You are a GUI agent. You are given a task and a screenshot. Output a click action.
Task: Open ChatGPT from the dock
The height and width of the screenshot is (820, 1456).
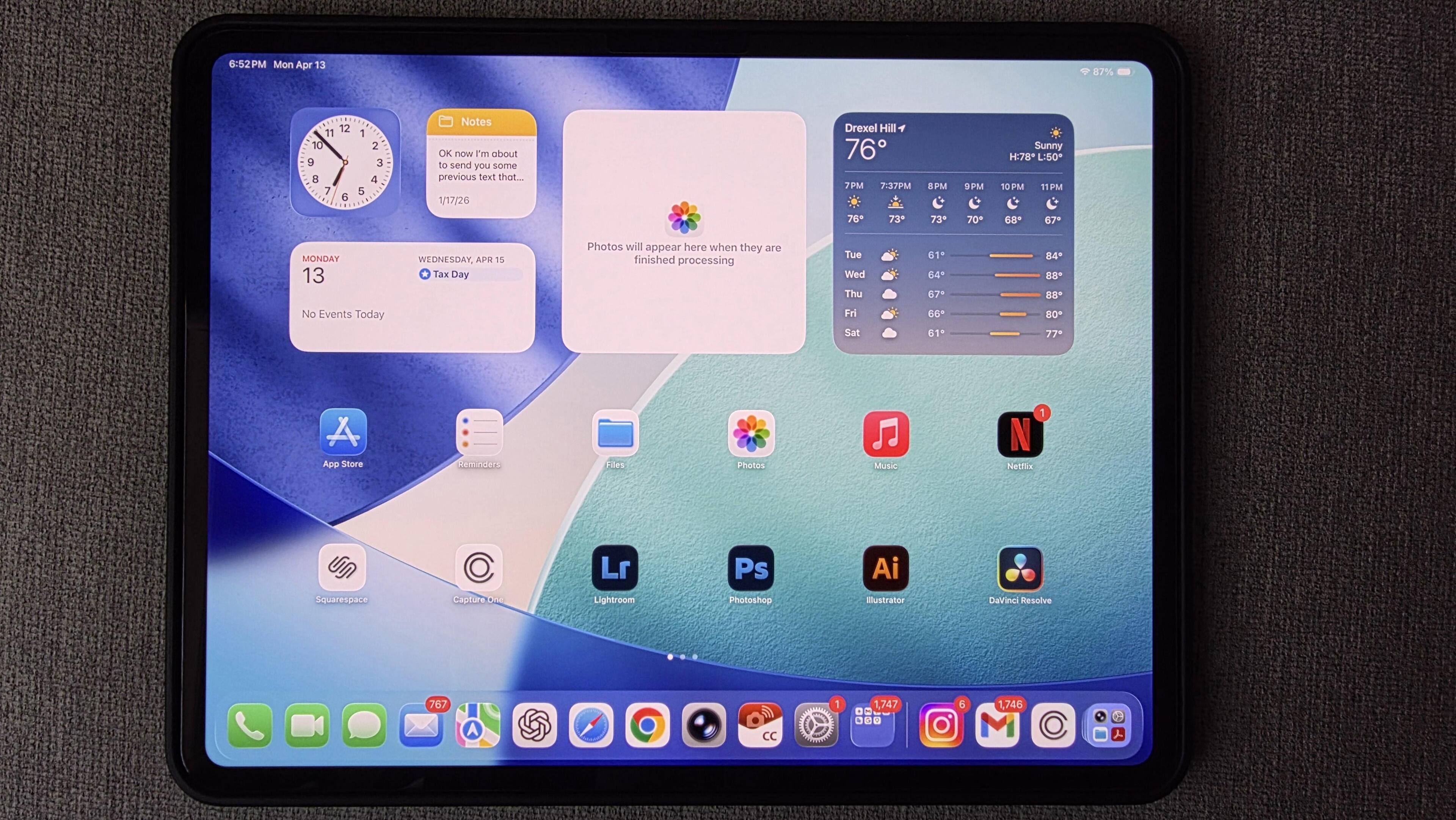534,725
